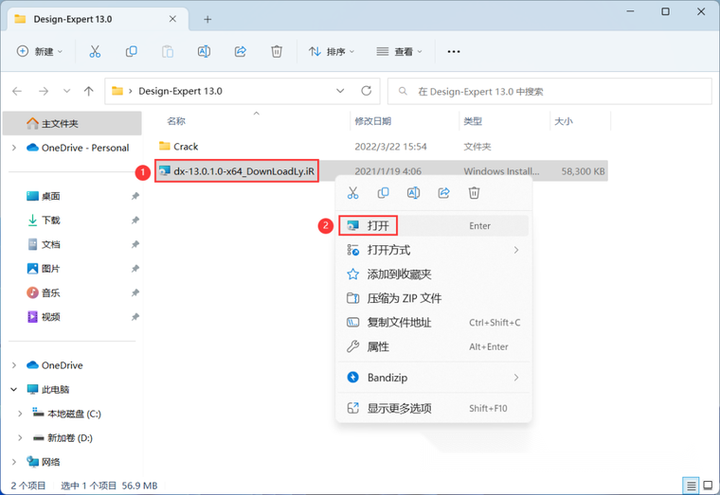The image size is (720, 495).
Task: Open the 排序 sort dropdown
Action: (x=332, y=51)
